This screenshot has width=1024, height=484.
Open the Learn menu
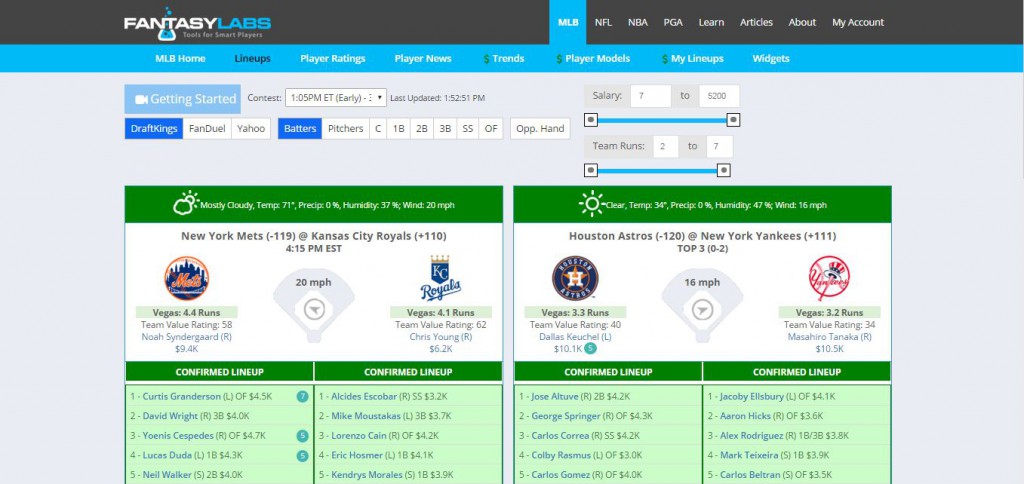(x=711, y=22)
